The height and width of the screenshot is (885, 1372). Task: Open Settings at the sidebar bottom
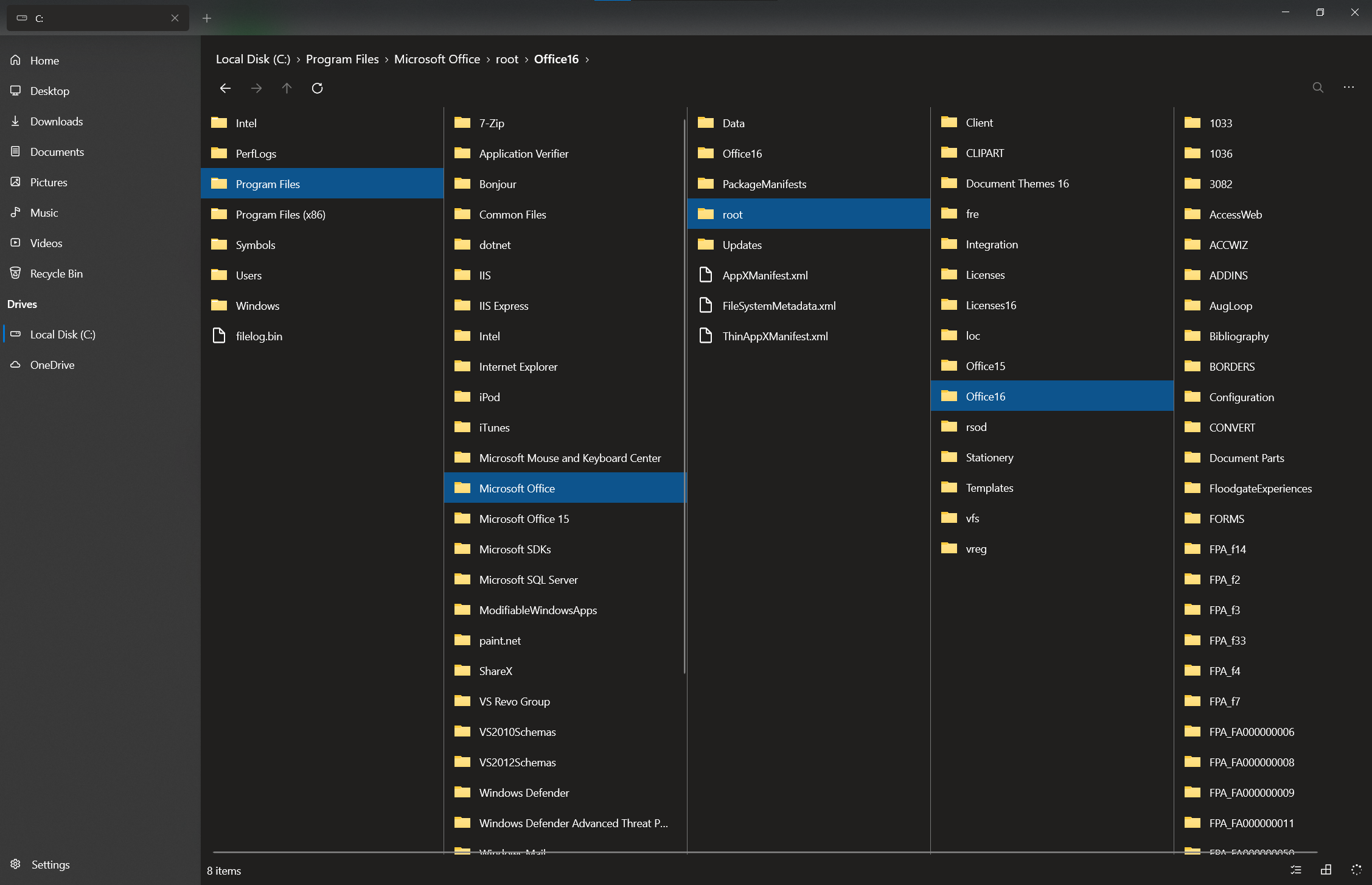100,864
